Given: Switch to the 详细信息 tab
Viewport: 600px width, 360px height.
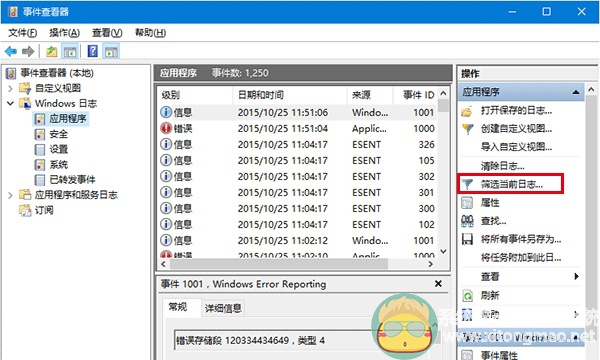Looking at the screenshot, I should coord(223,308).
